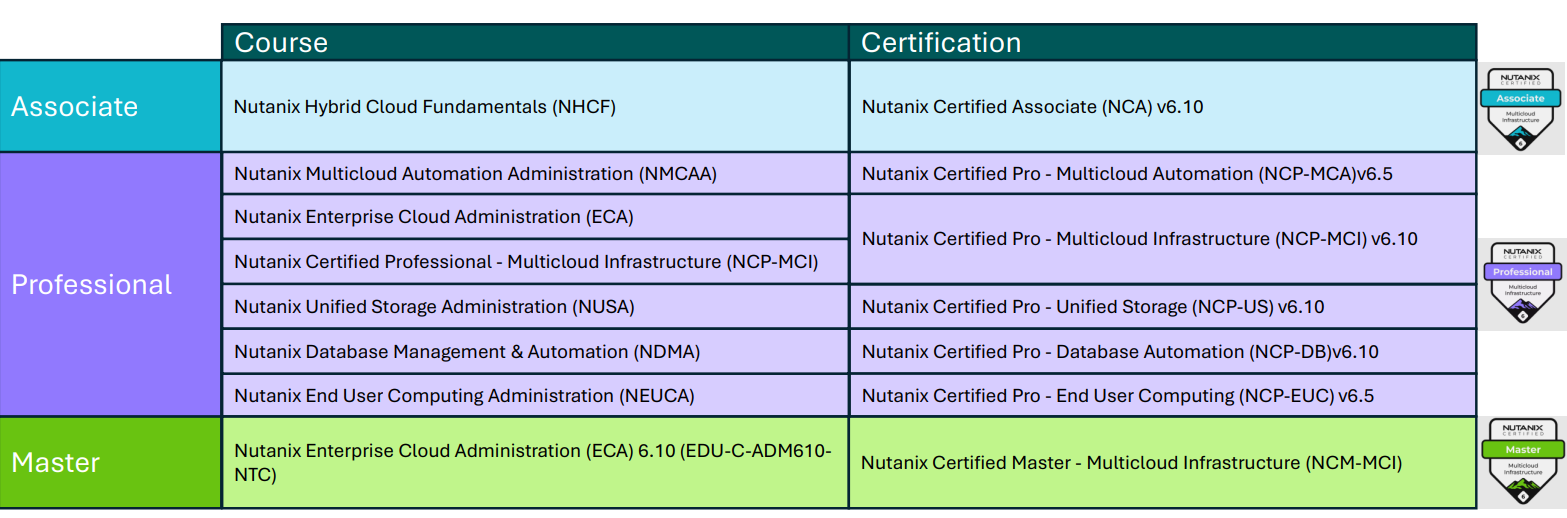Open the Unified Storage (NCP-US) v6.10 certification

[1092, 307]
